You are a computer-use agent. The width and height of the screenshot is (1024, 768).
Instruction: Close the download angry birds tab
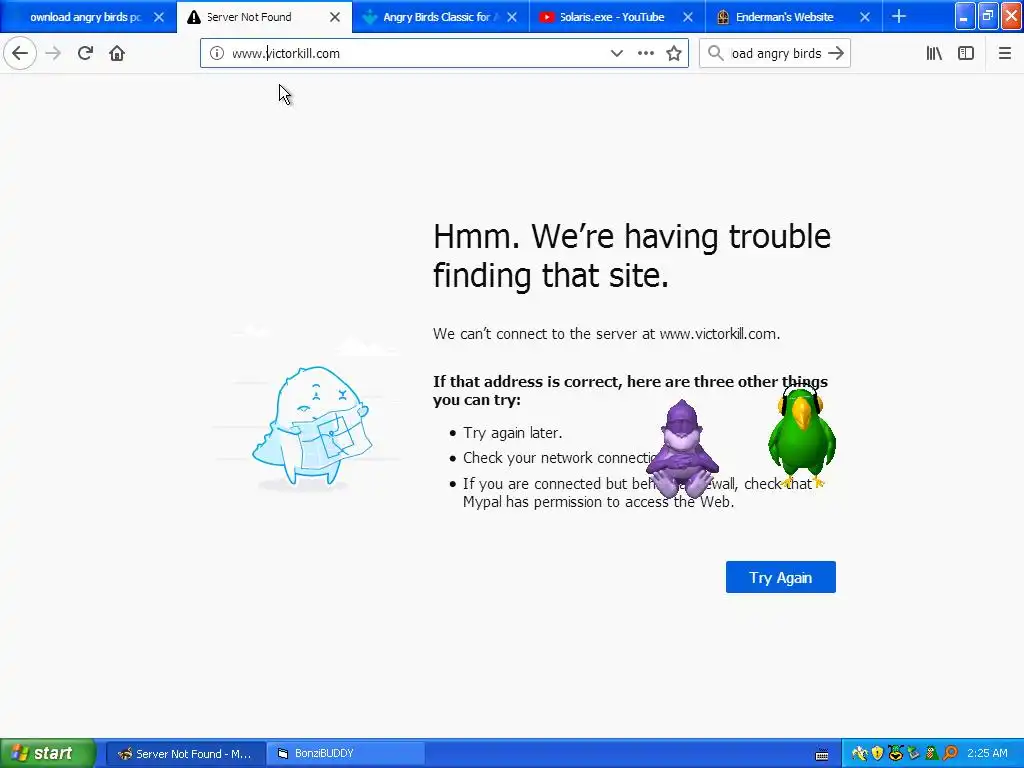pyautogui.click(x=159, y=17)
